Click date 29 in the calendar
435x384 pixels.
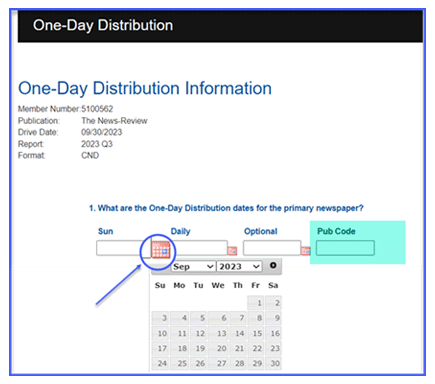[256, 363]
